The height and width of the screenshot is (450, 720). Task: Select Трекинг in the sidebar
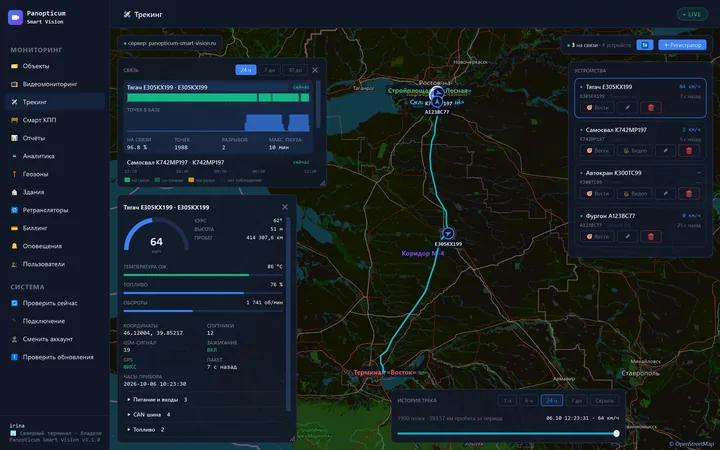55,102
